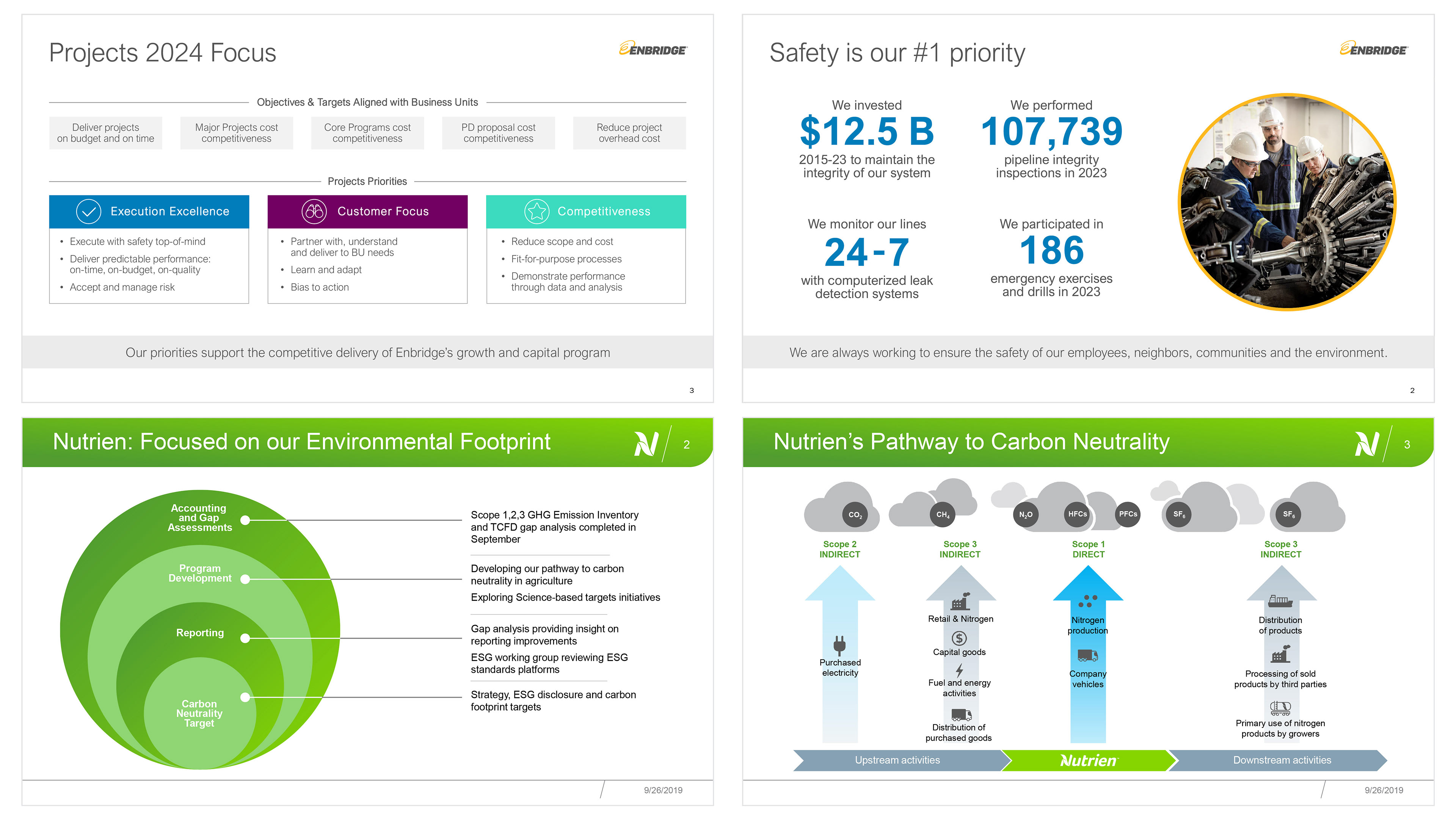Click the checkmark icon beside Execution Excellence

coord(89,212)
